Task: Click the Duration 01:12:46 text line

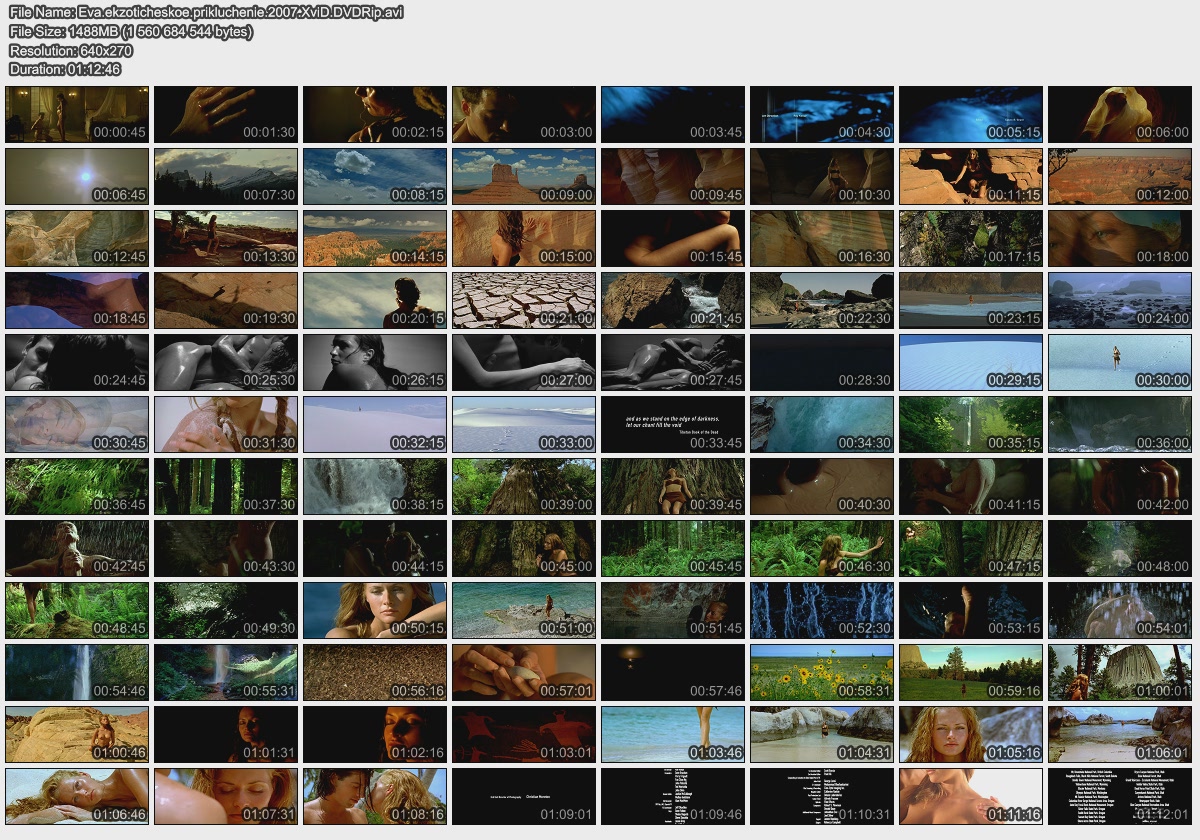Action: (x=65, y=69)
